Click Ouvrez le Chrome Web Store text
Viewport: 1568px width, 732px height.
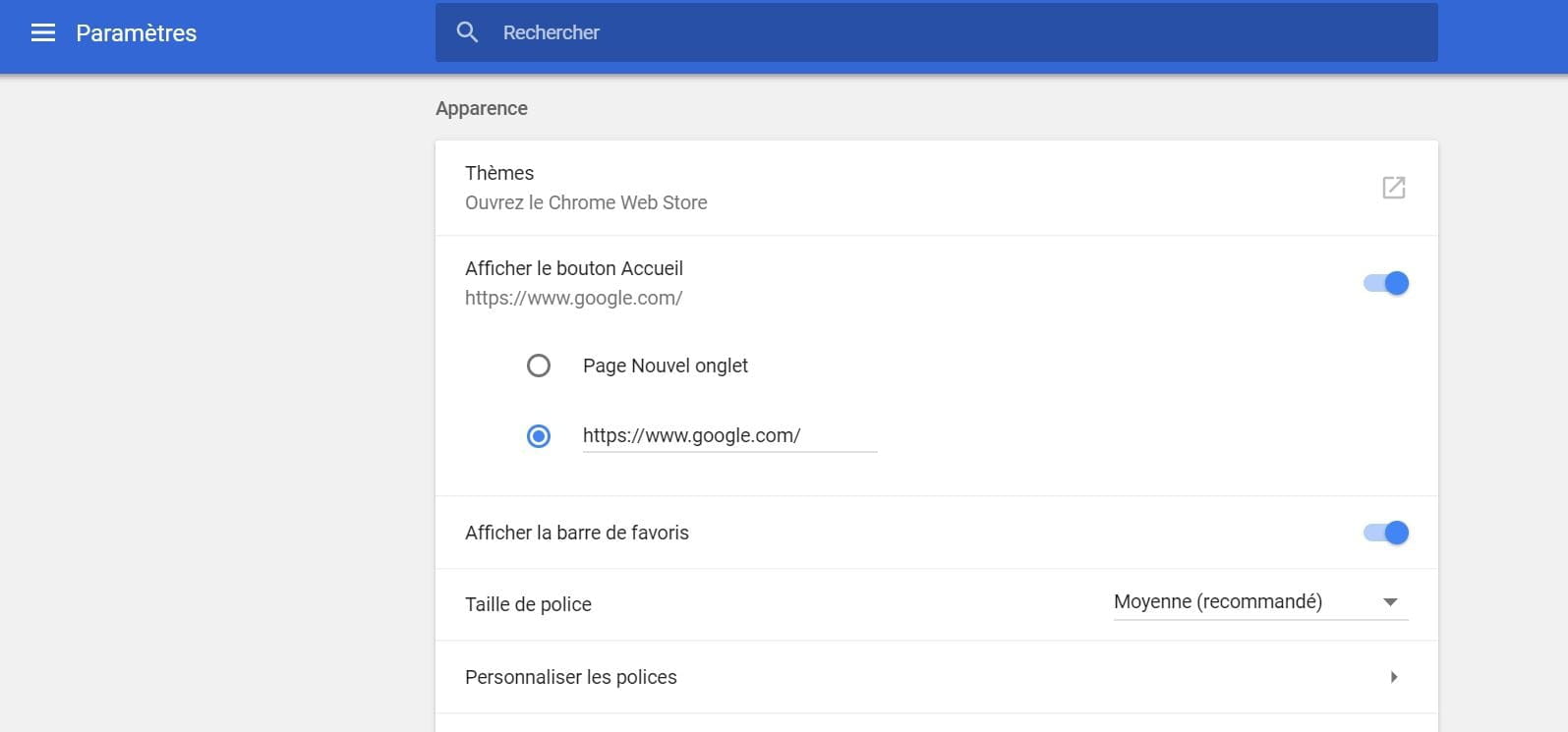click(586, 202)
